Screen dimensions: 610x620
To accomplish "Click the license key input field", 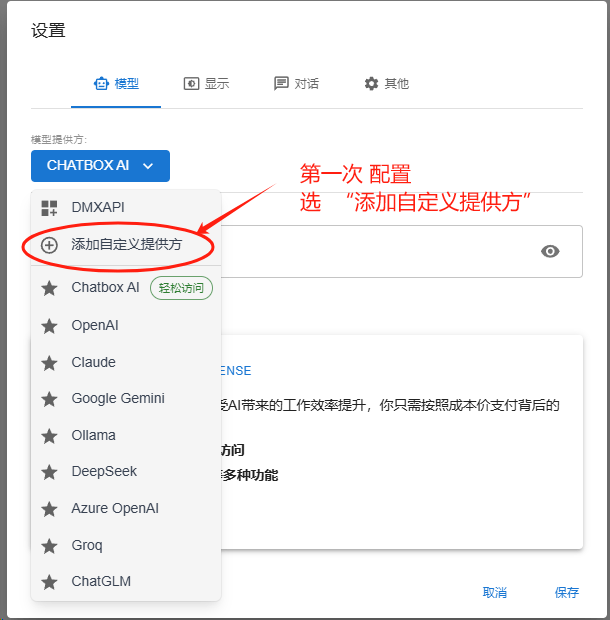I will (401, 251).
